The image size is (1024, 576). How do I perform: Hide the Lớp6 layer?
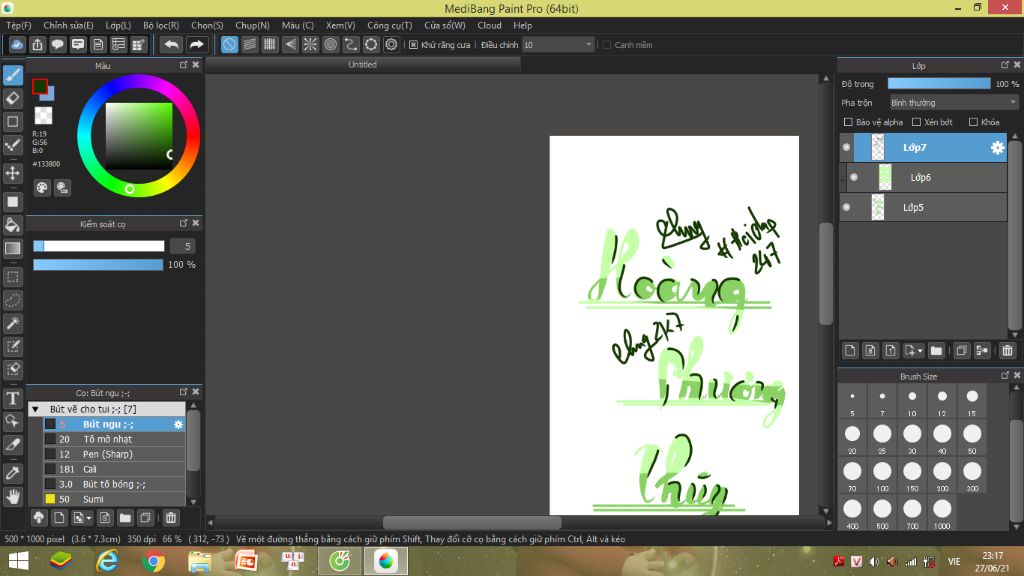pos(854,178)
